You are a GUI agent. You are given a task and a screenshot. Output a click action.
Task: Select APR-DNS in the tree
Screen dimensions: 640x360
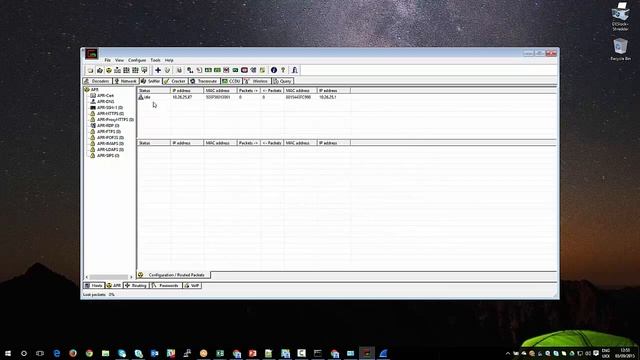105,102
